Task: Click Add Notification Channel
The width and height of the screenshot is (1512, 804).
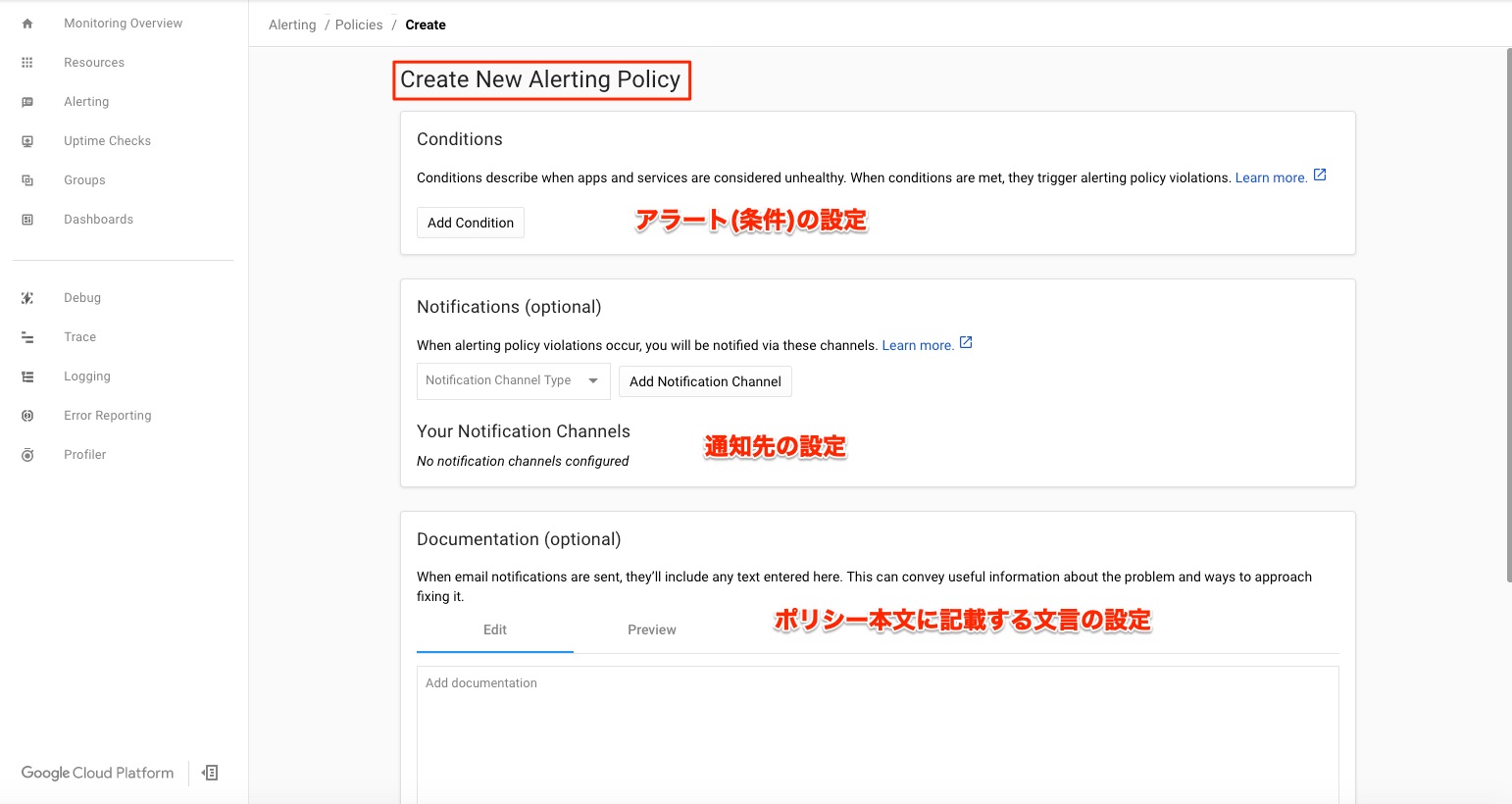Action: click(704, 381)
